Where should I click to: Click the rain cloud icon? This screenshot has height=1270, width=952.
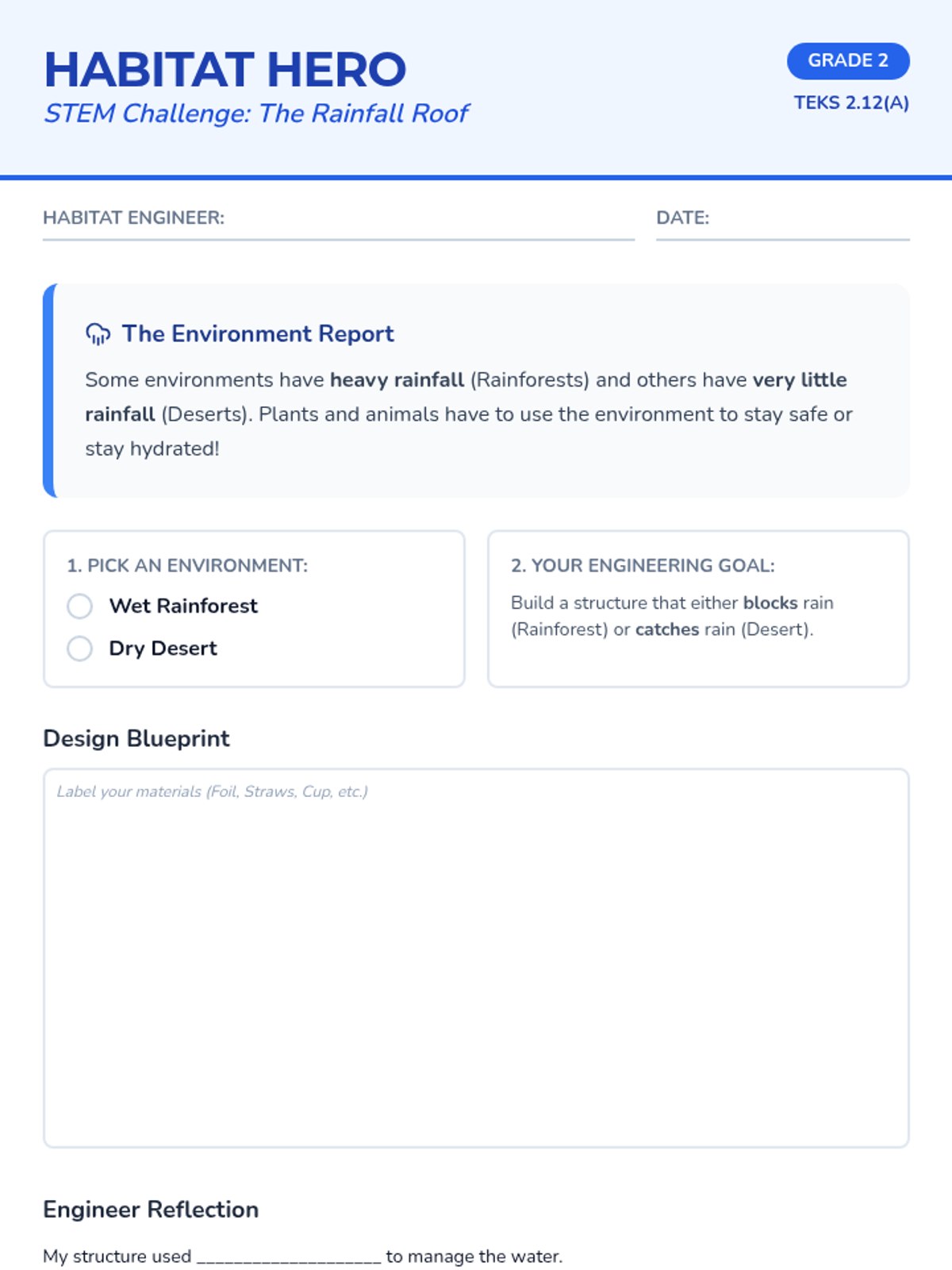98,334
